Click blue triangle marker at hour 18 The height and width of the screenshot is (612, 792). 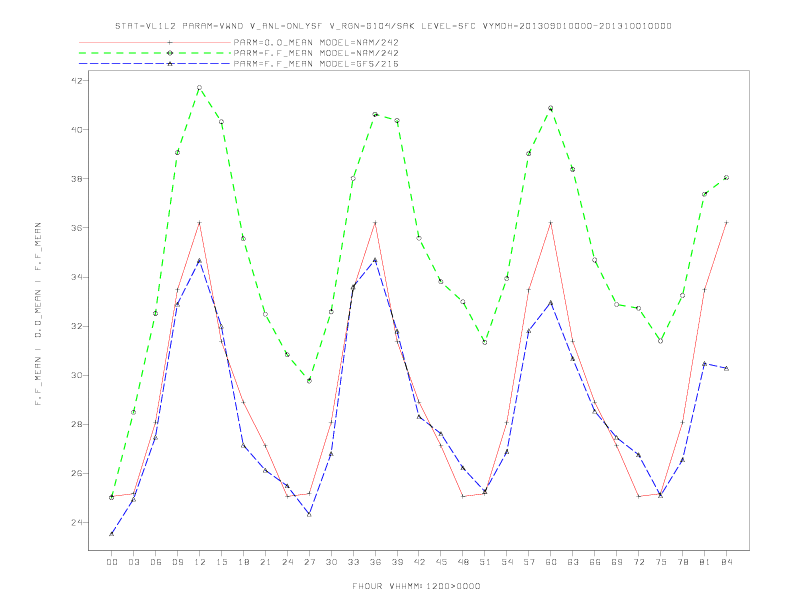pyautogui.click(x=243, y=445)
